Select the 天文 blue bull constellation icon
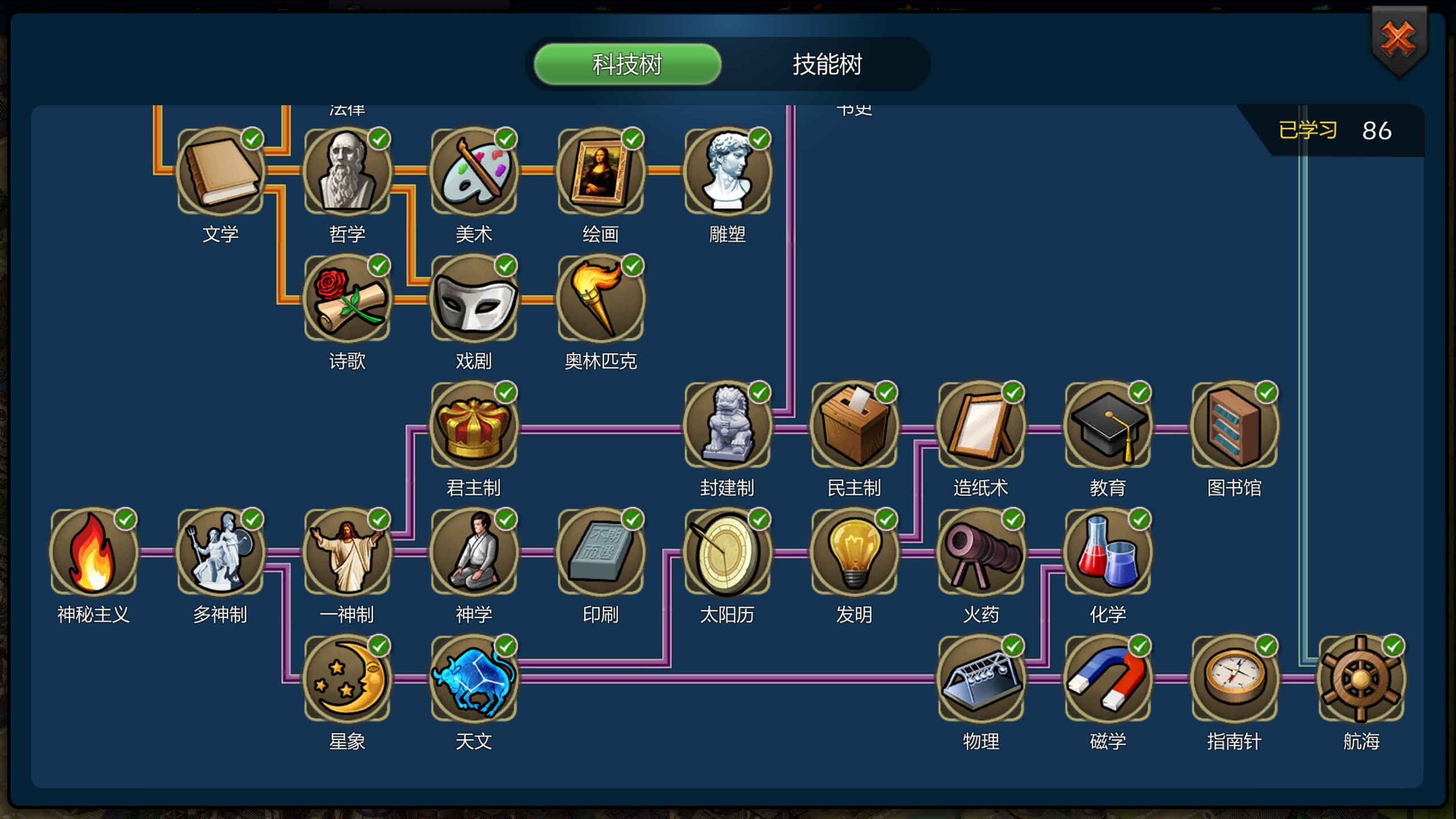Screen dimensions: 1456x819 [x=474, y=678]
